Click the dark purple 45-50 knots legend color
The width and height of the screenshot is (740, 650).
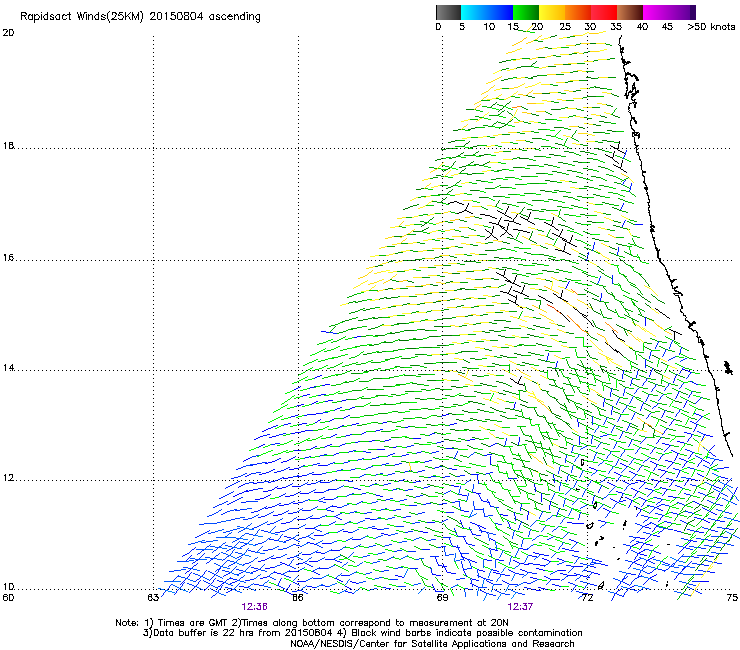click(682, 12)
